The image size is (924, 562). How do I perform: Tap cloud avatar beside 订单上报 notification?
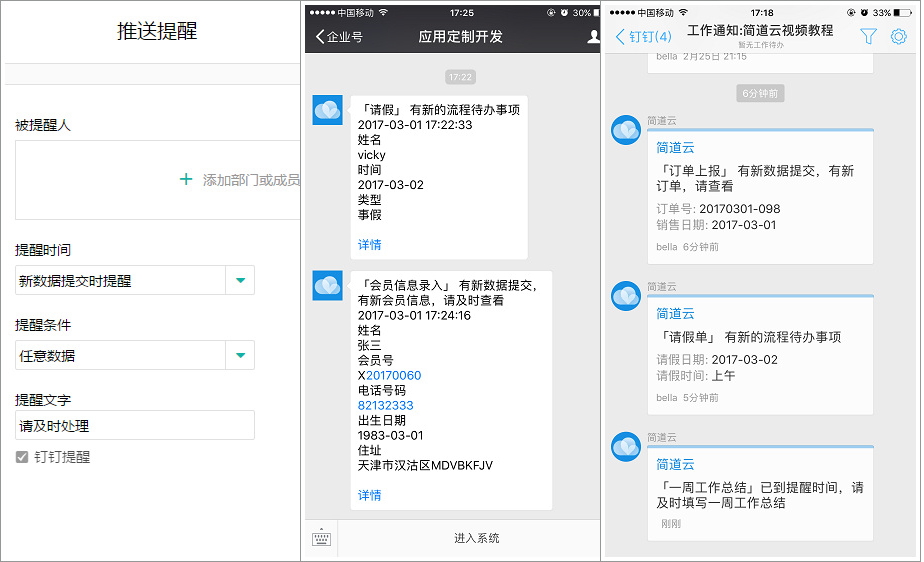click(626, 130)
